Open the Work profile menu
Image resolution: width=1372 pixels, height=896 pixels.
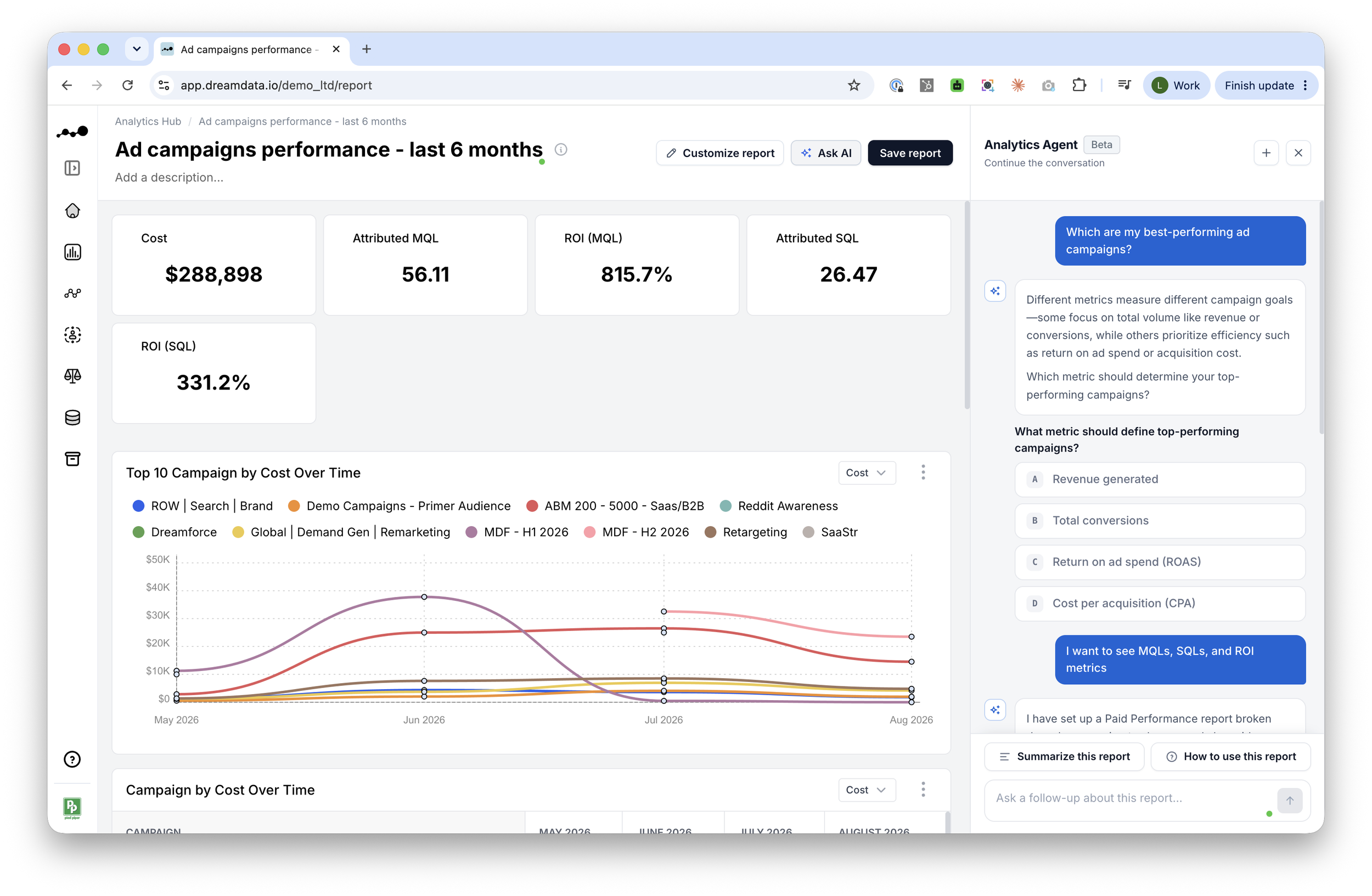1176,85
